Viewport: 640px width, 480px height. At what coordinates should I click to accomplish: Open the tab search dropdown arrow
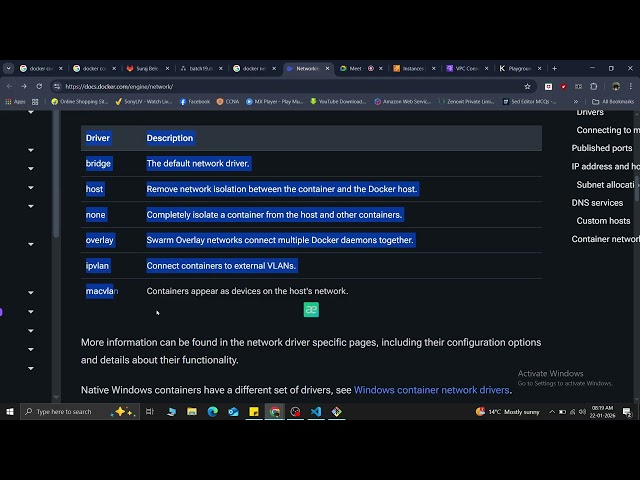click(9, 68)
